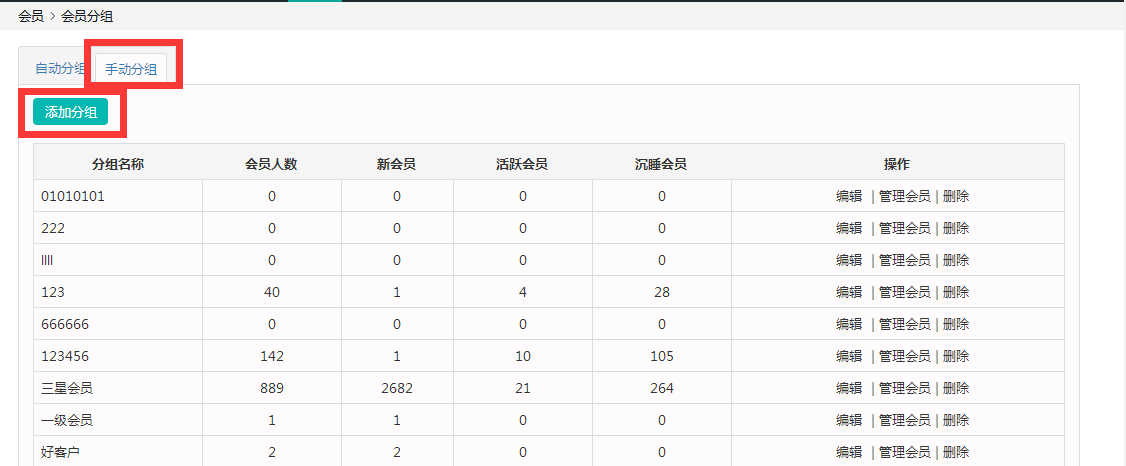Delete the 666666 group
The image size is (1126, 466).
coord(955,324)
